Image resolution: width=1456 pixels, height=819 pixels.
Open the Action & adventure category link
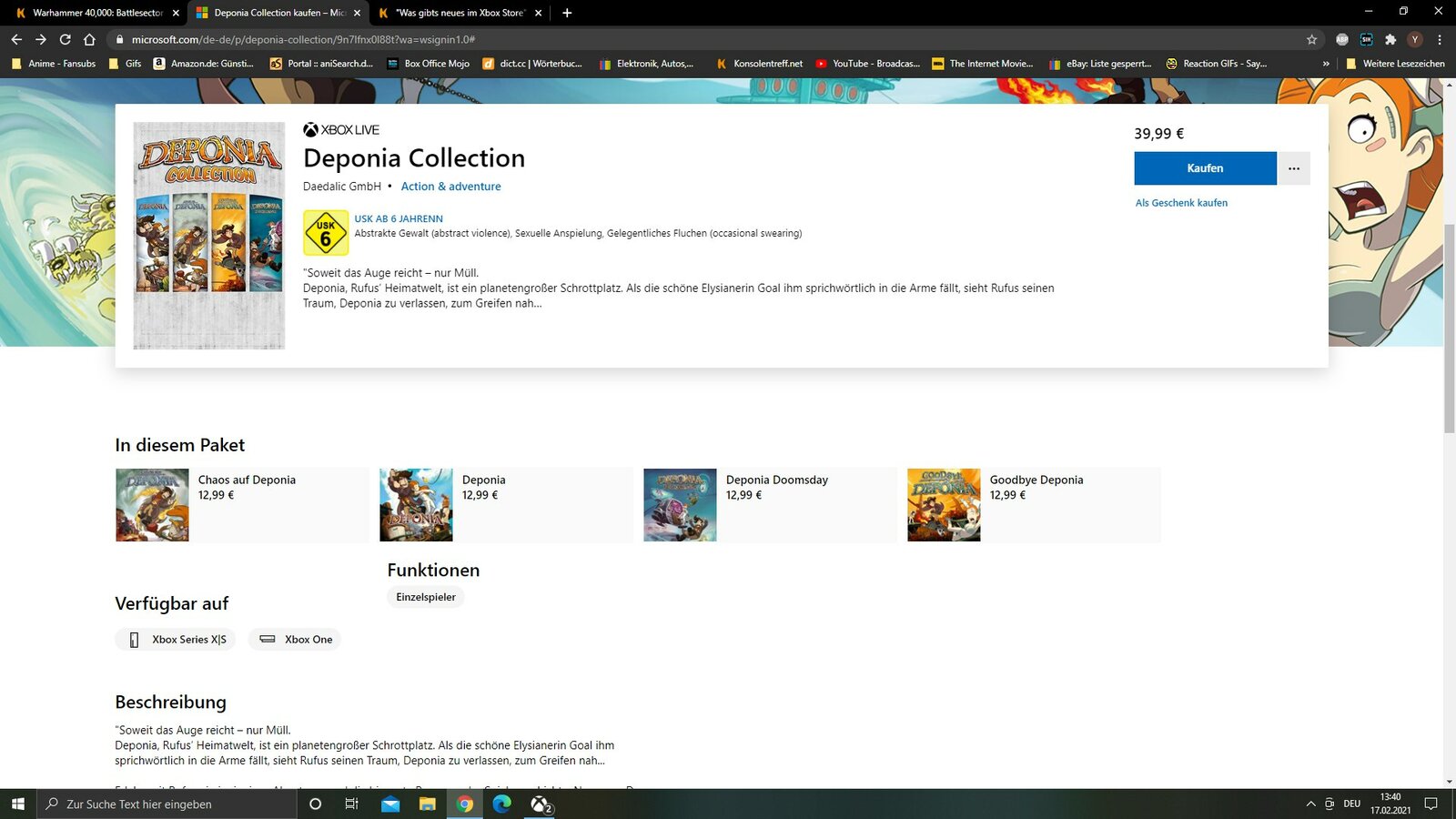coord(450,187)
